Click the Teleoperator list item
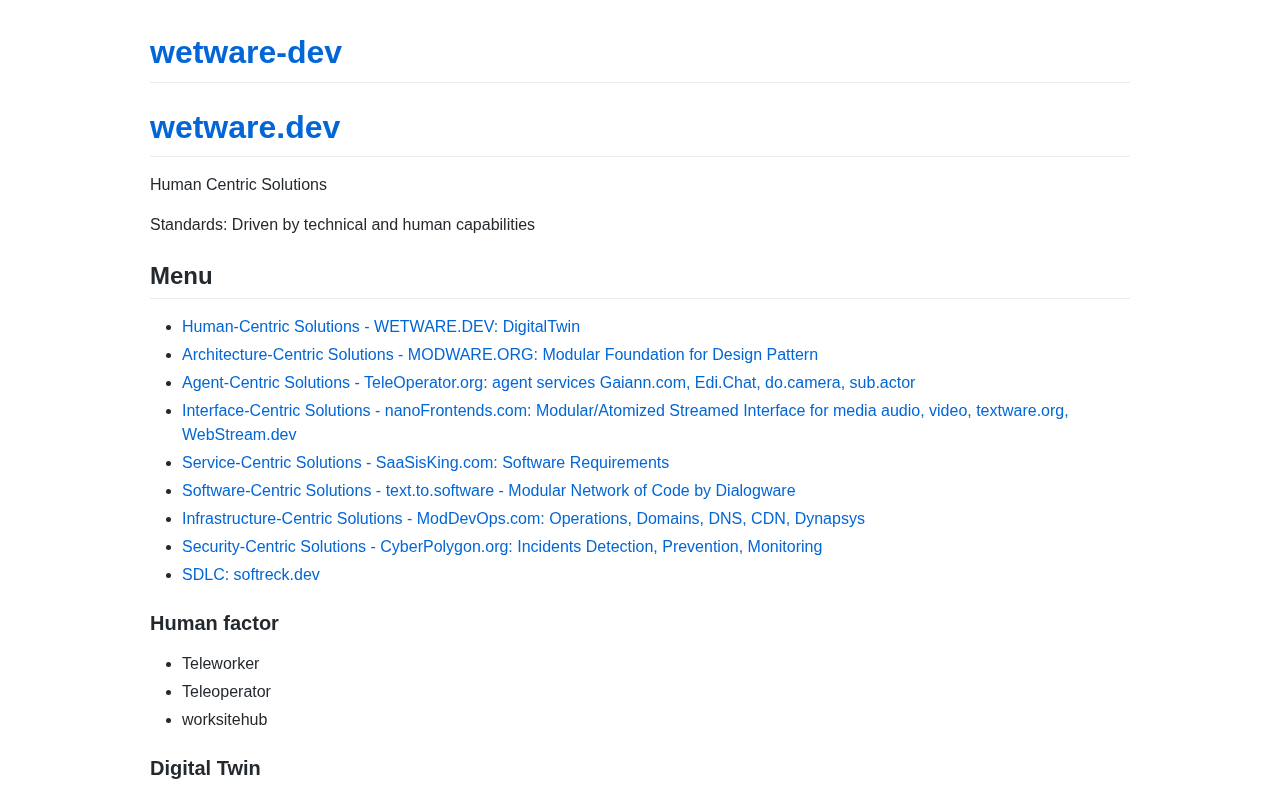 [226, 692]
